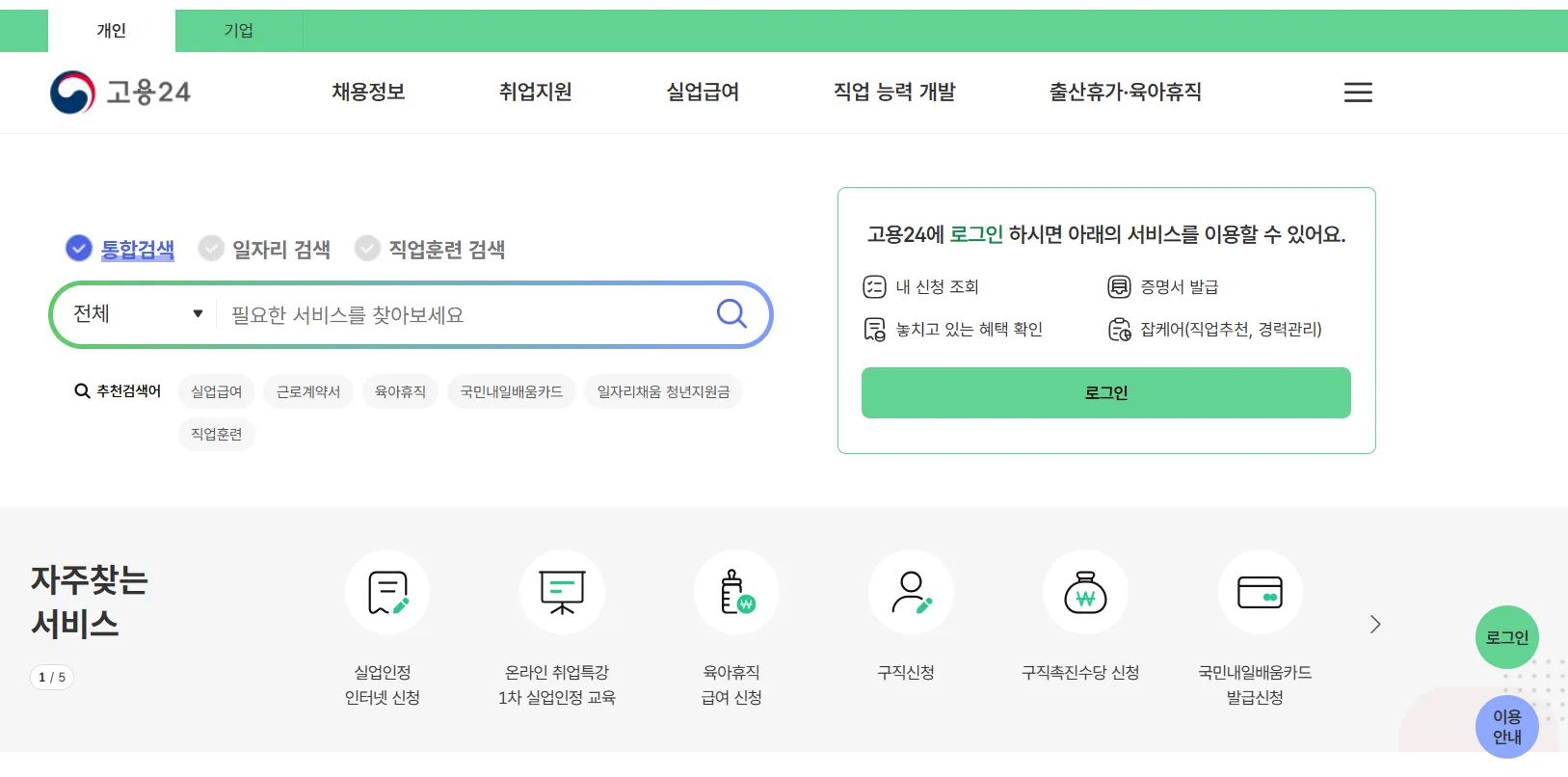Image resolution: width=1568 pixels, height=777 pixels.
Task: Click 놓치고 있는 혜택 확인 text
Action: pyautogui.click(x=970, y=329)
